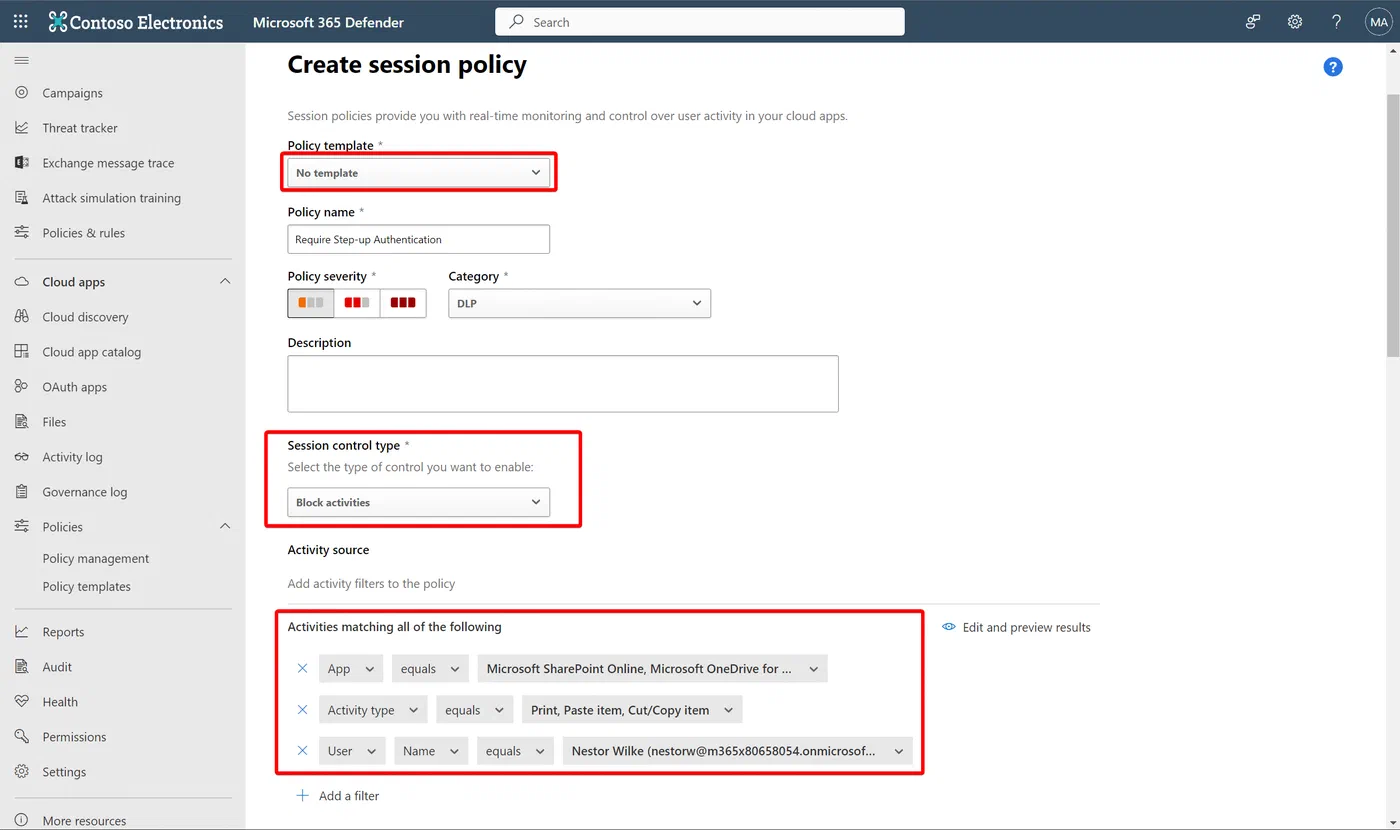The height and width of the screenshot is (830, 1400).
Task: Open the Activity type field dropdown
Action: [x=373, y=710]
